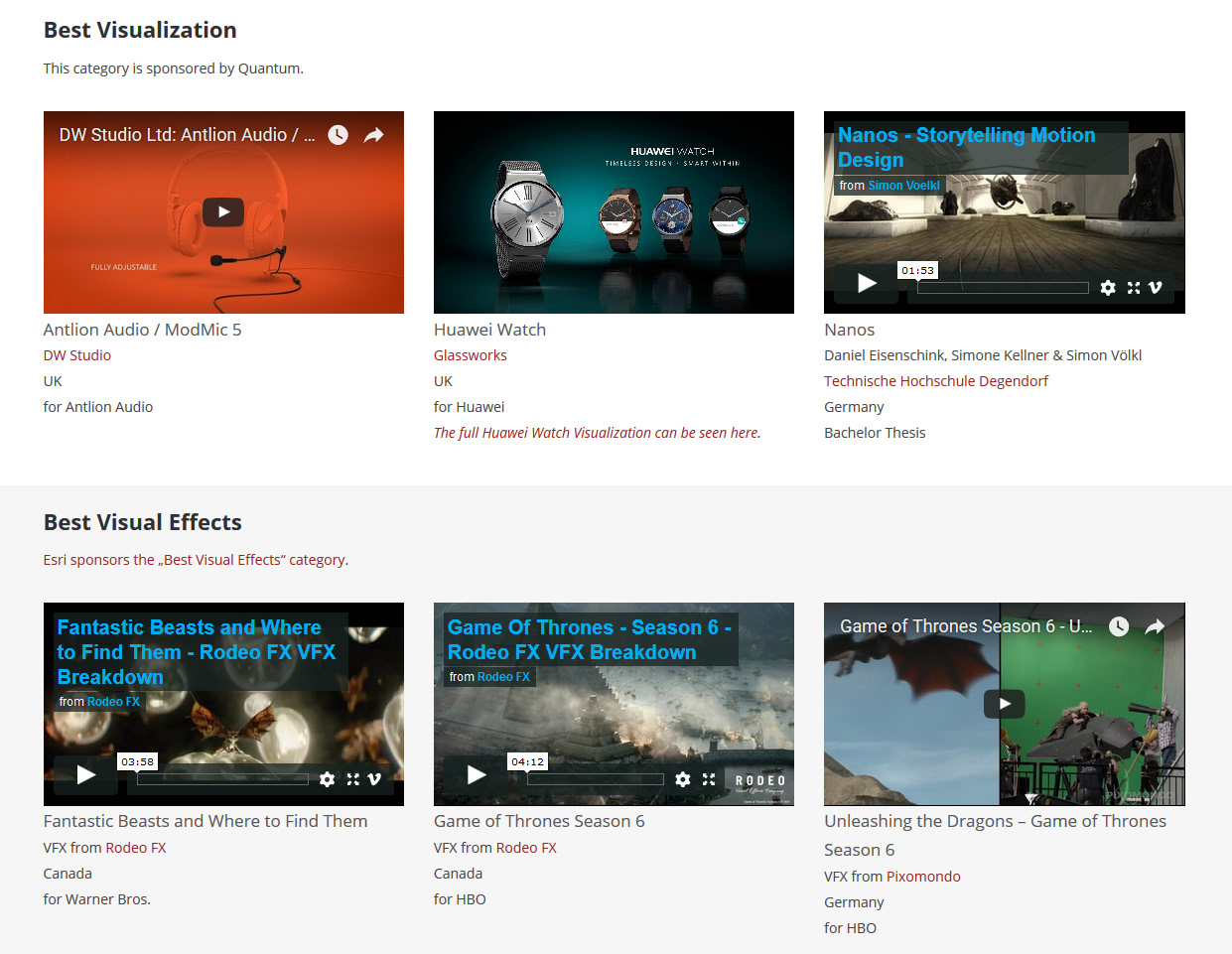Select 'Game of Thrones Season 6' caption heading
This screenshot has width=1232, height=954.
coord(539,821)
